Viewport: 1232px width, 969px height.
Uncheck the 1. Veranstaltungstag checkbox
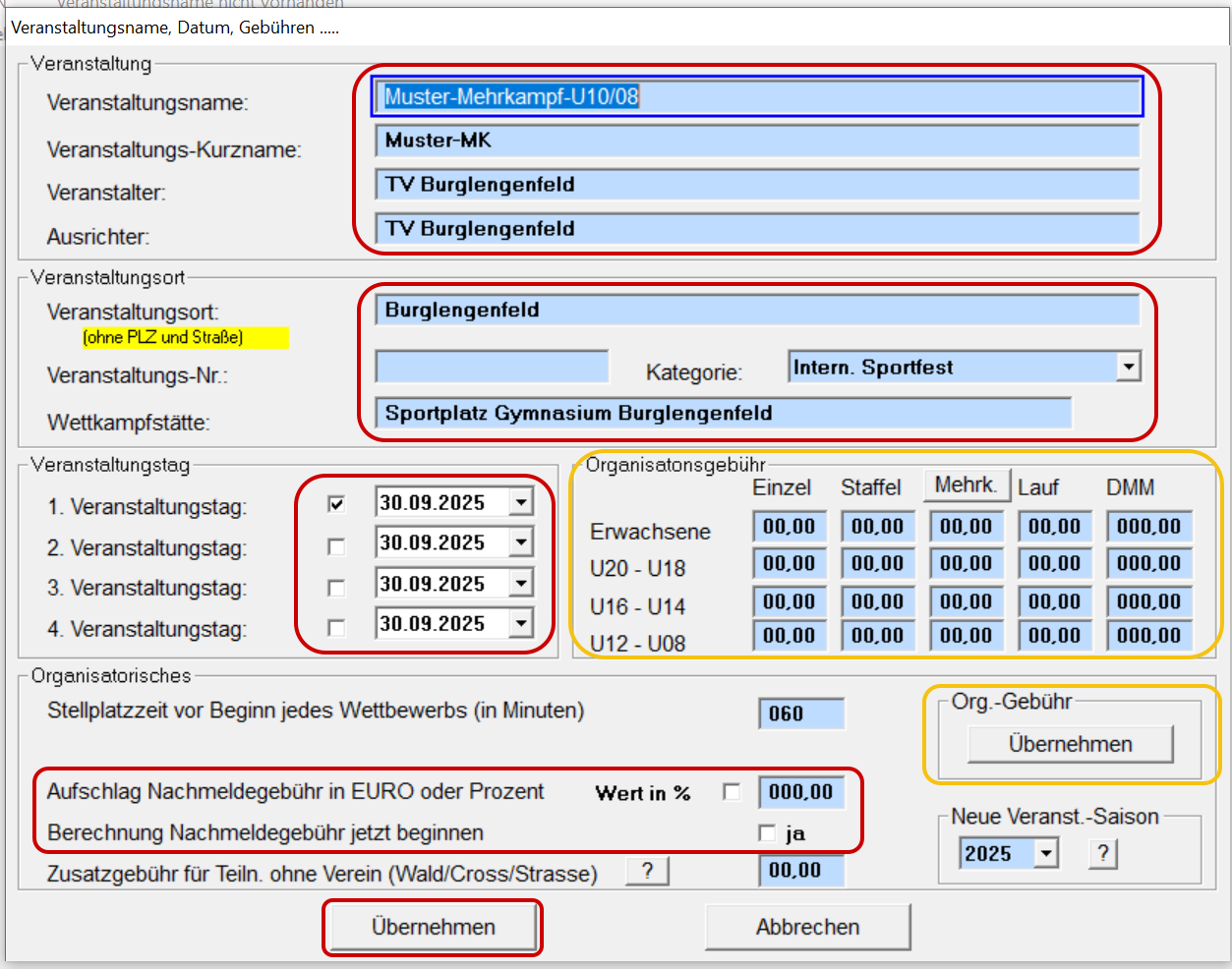[336, 504]
